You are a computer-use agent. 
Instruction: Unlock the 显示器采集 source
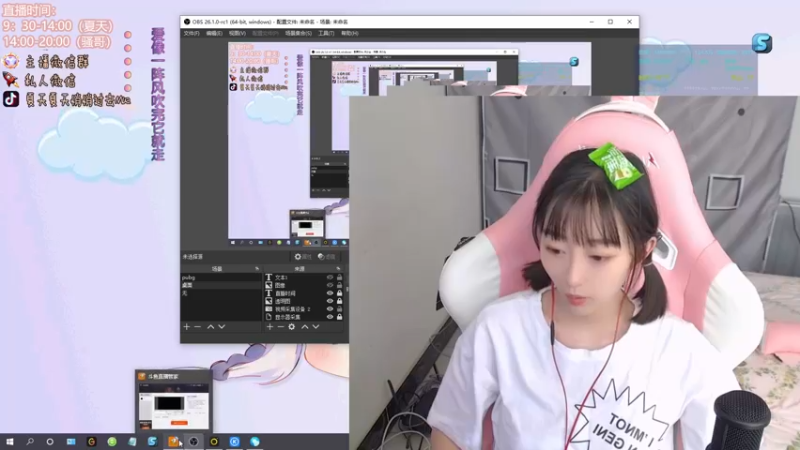[x=339, y=317]
